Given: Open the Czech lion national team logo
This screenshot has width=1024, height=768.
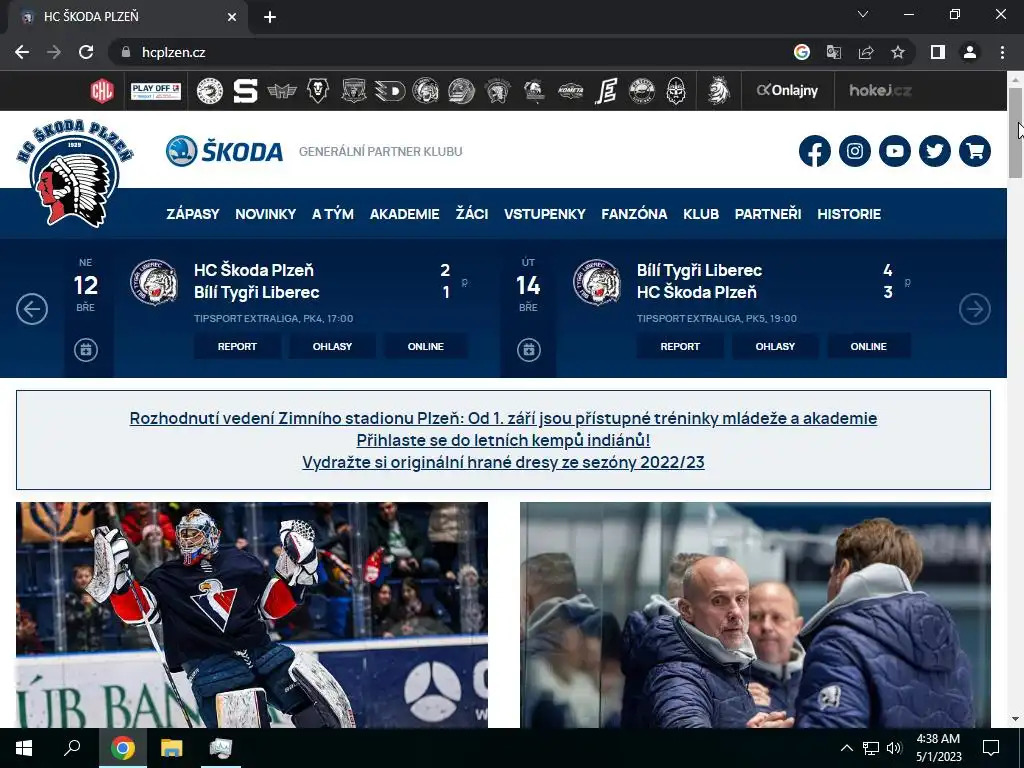Looking at the screenshot, I should [x=718, y=91].
